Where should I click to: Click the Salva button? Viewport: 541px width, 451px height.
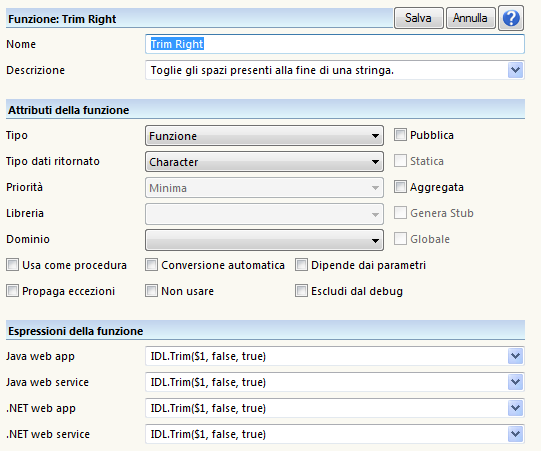point(419,18)
